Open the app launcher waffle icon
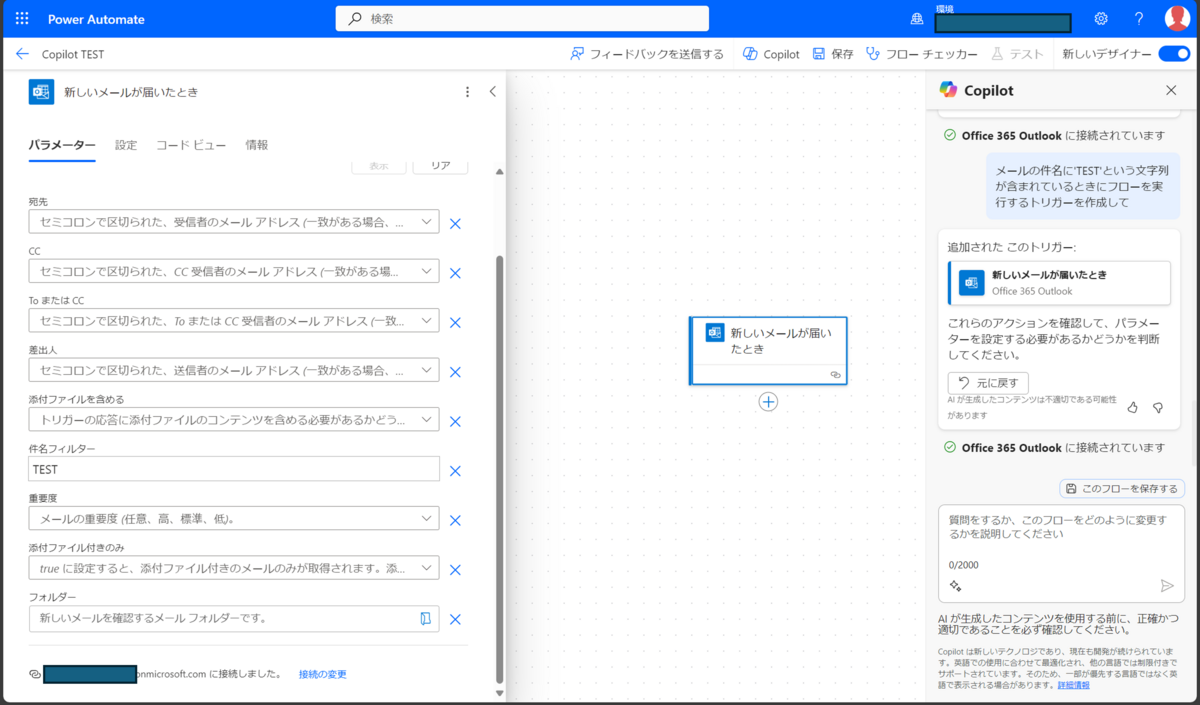Viewport: 1200px width, 705px height. [23, 19]
